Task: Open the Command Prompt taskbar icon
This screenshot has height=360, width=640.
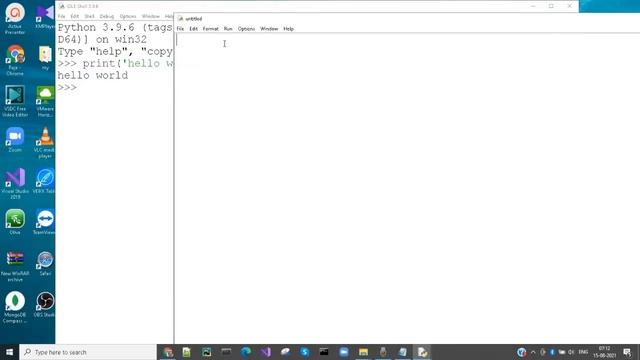Action: (x=324, y=352)
